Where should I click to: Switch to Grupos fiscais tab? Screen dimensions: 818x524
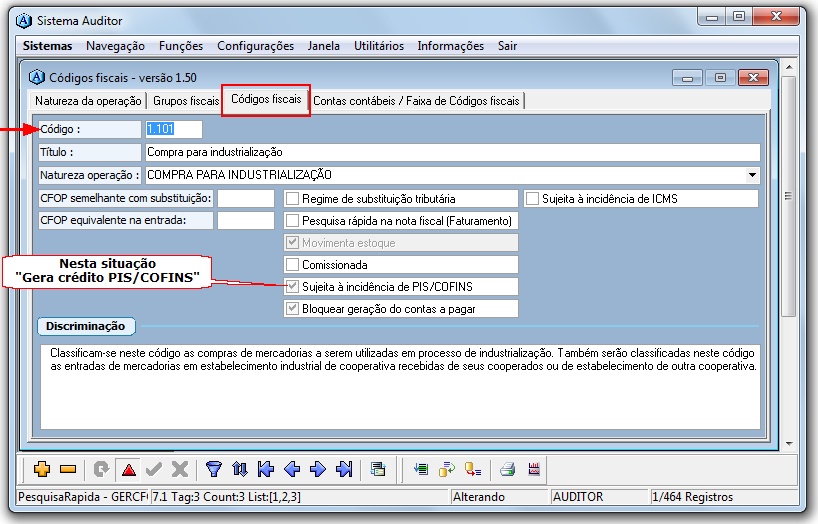(186, 101)
